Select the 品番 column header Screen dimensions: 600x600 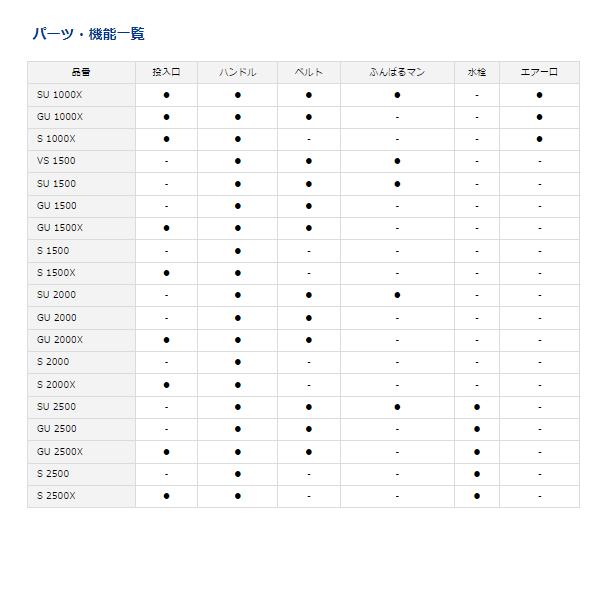pyautogui.click(x=81, y=72)
